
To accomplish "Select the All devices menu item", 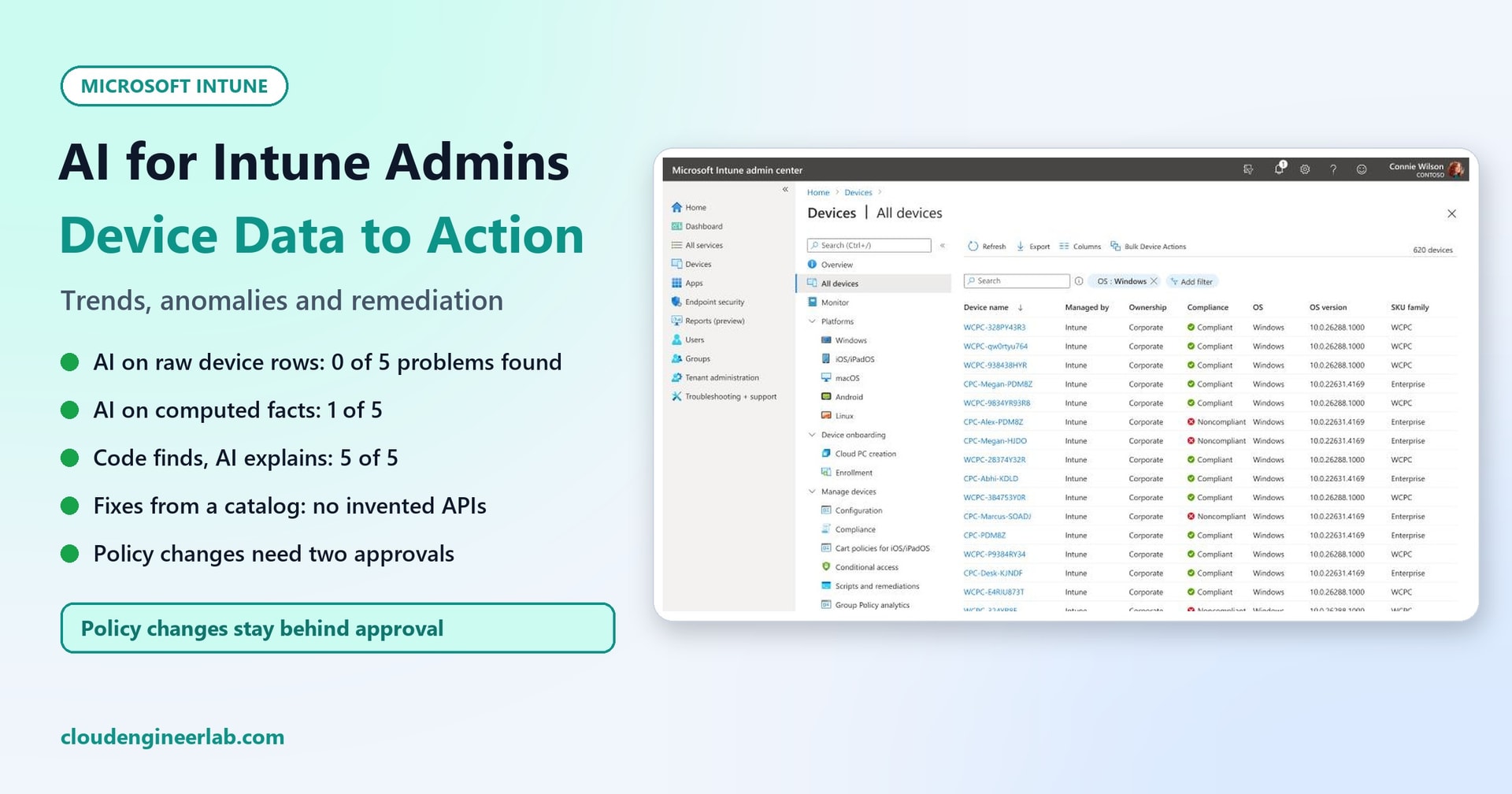I will pos(873,284).
